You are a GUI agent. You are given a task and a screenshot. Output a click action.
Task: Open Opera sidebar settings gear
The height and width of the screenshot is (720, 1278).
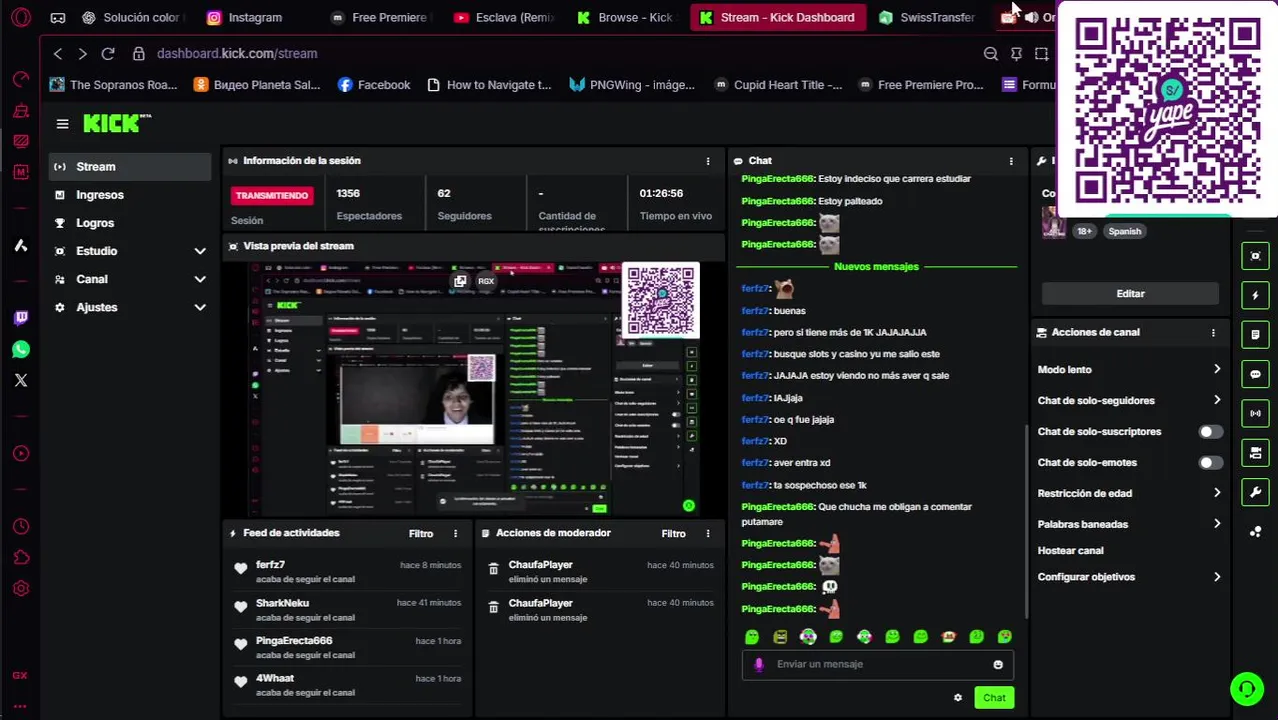point(21,589)
